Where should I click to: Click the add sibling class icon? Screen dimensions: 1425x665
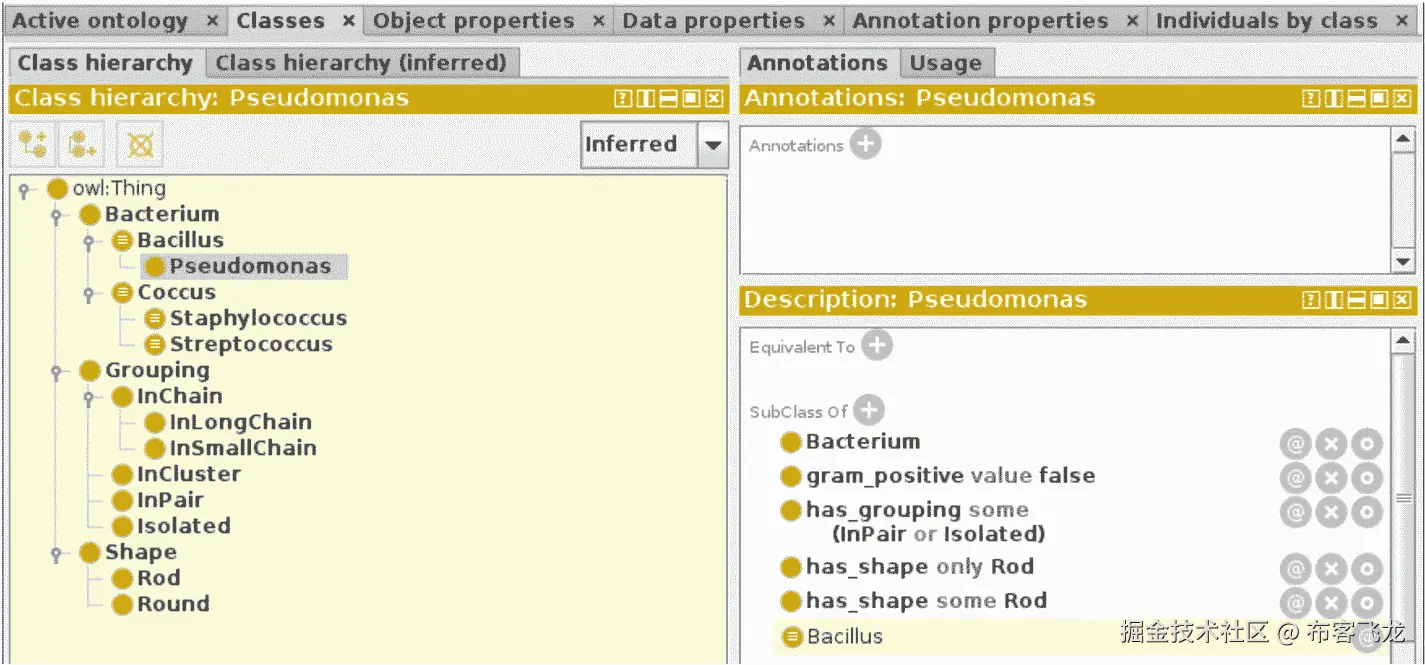(82, 146)
